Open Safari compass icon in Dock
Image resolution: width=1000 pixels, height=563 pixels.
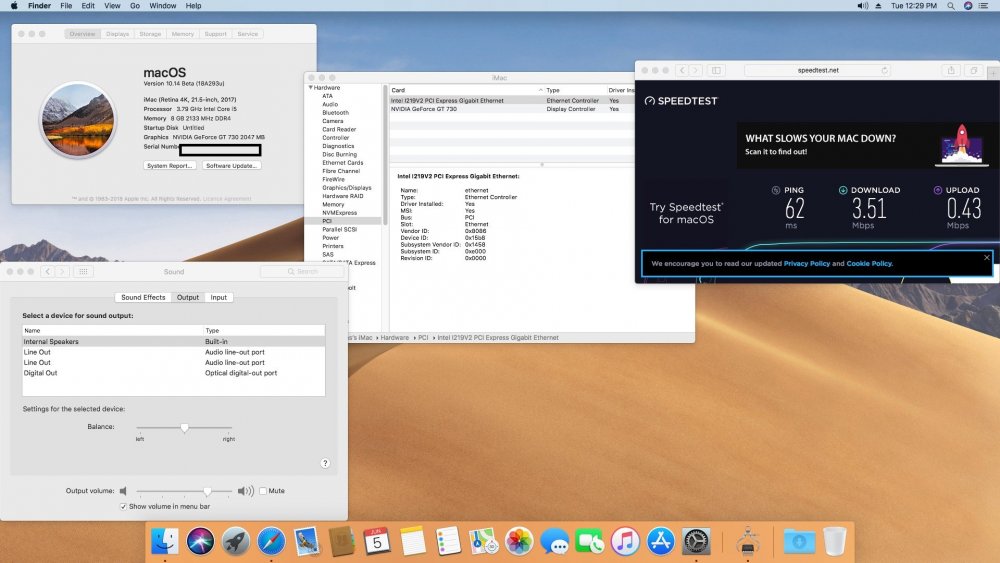pyautogui.click(x=271, y=541)
